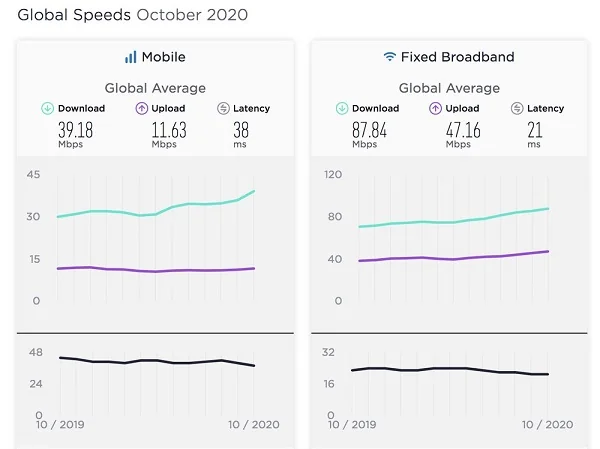Click the purple upload line in Fixed Broadband chart
The image size is (600, 449).
point(450,257)
